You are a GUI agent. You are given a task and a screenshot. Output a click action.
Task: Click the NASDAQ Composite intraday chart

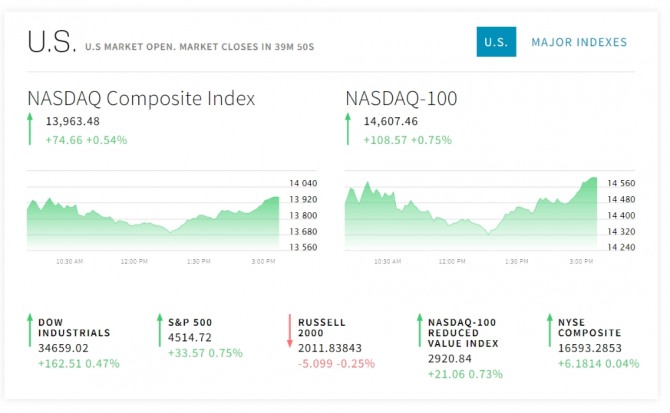[x=154, y=215]
